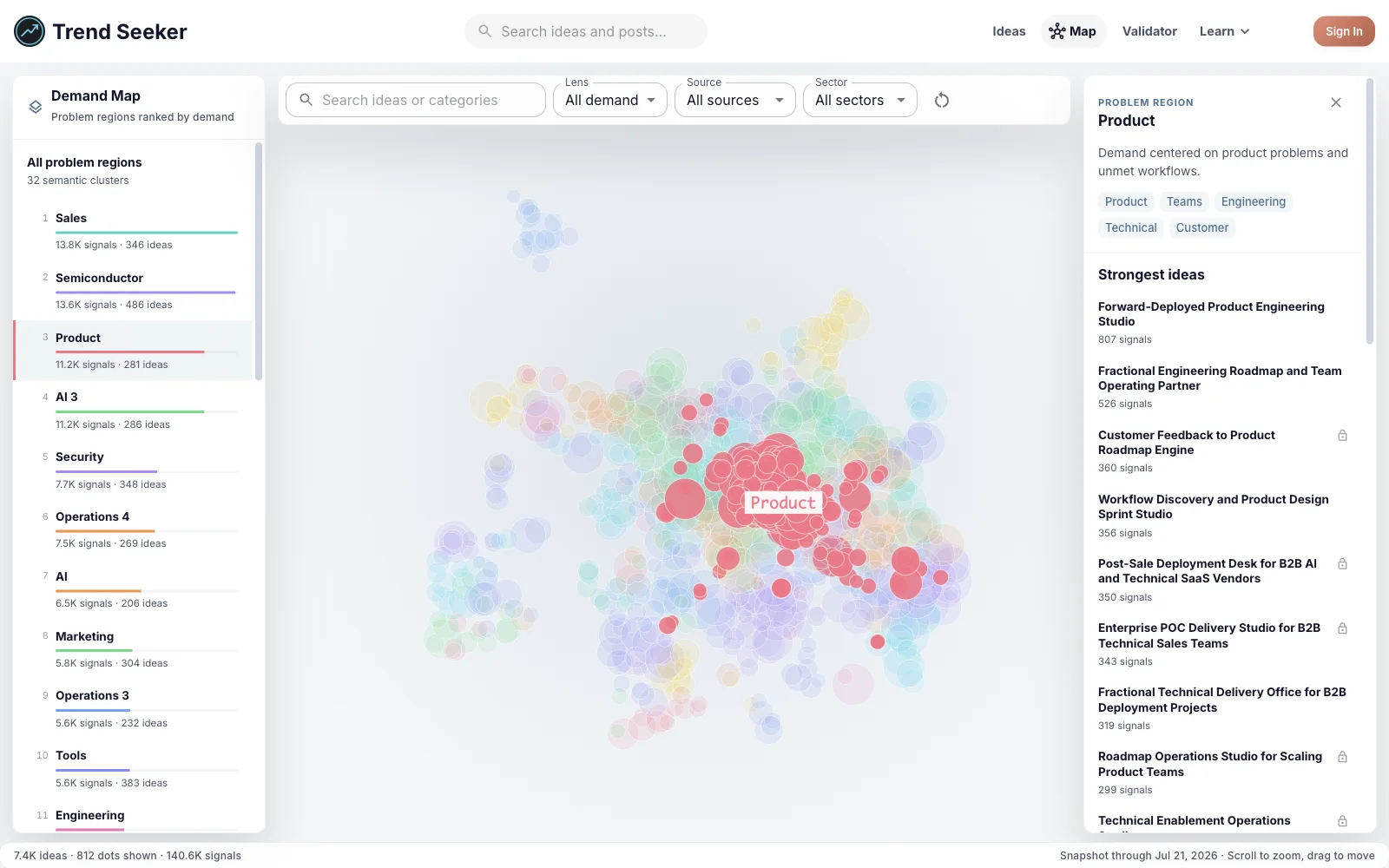
Task: Click the Snapshot through Jul 21, 2026 status text
Action: click(1138, 856)
